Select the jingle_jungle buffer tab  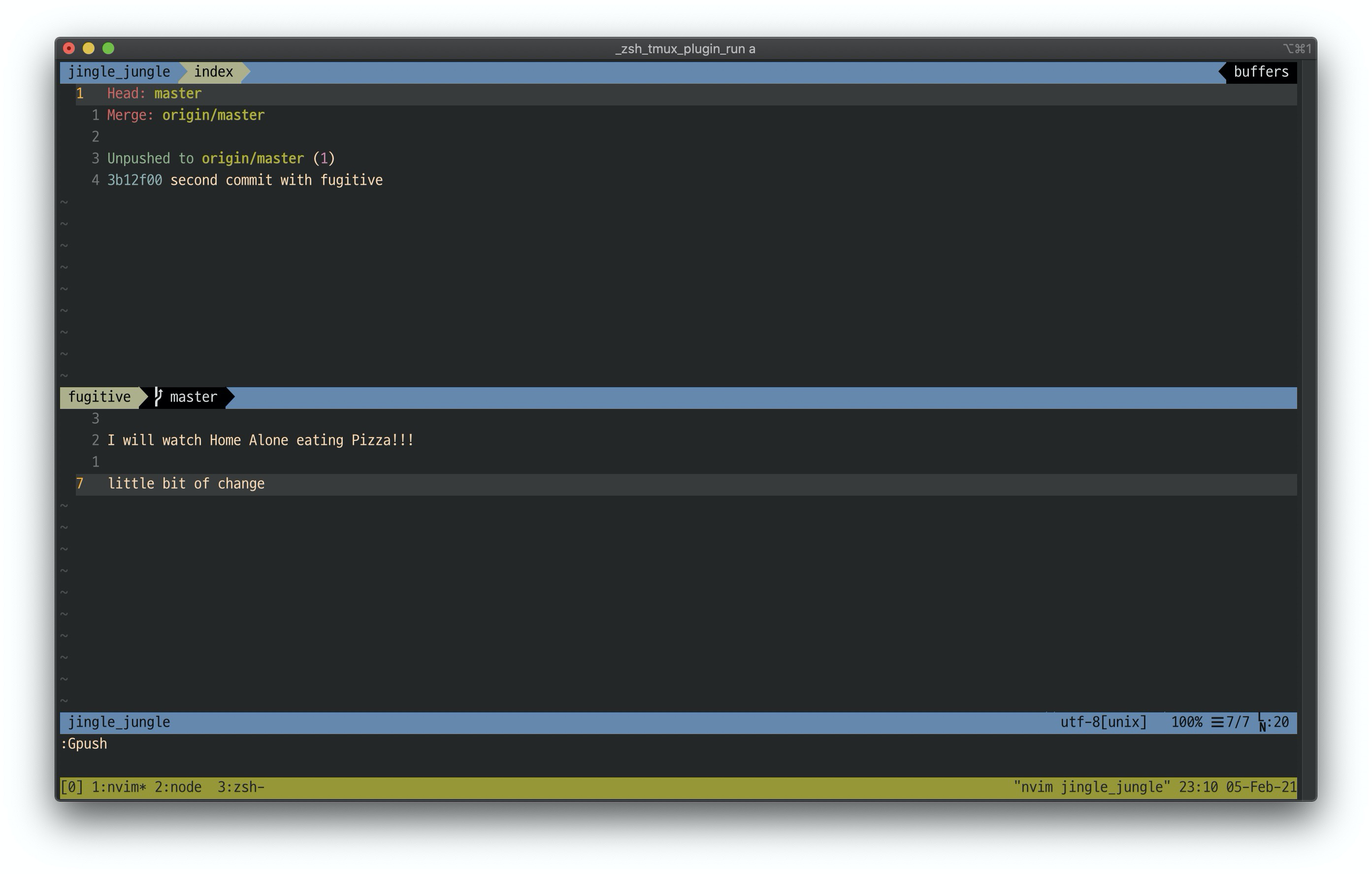(x=119, y=72)
